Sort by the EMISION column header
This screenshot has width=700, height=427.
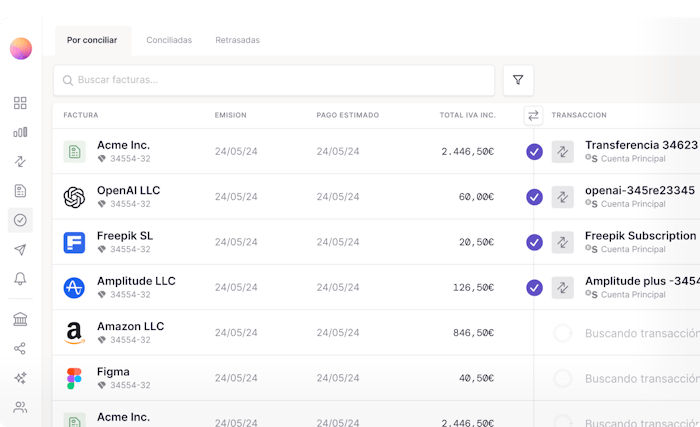tap(230, 115)
